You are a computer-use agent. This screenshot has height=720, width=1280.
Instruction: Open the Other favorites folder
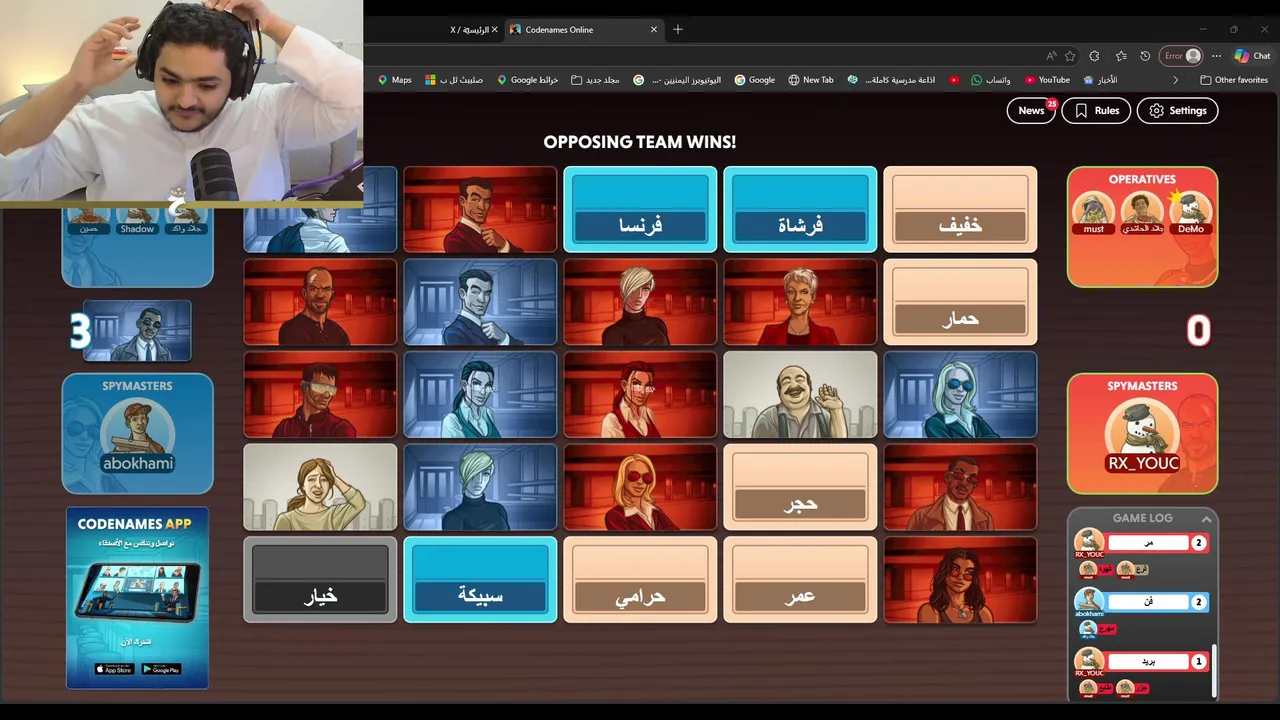click(x=1233, y=80)
